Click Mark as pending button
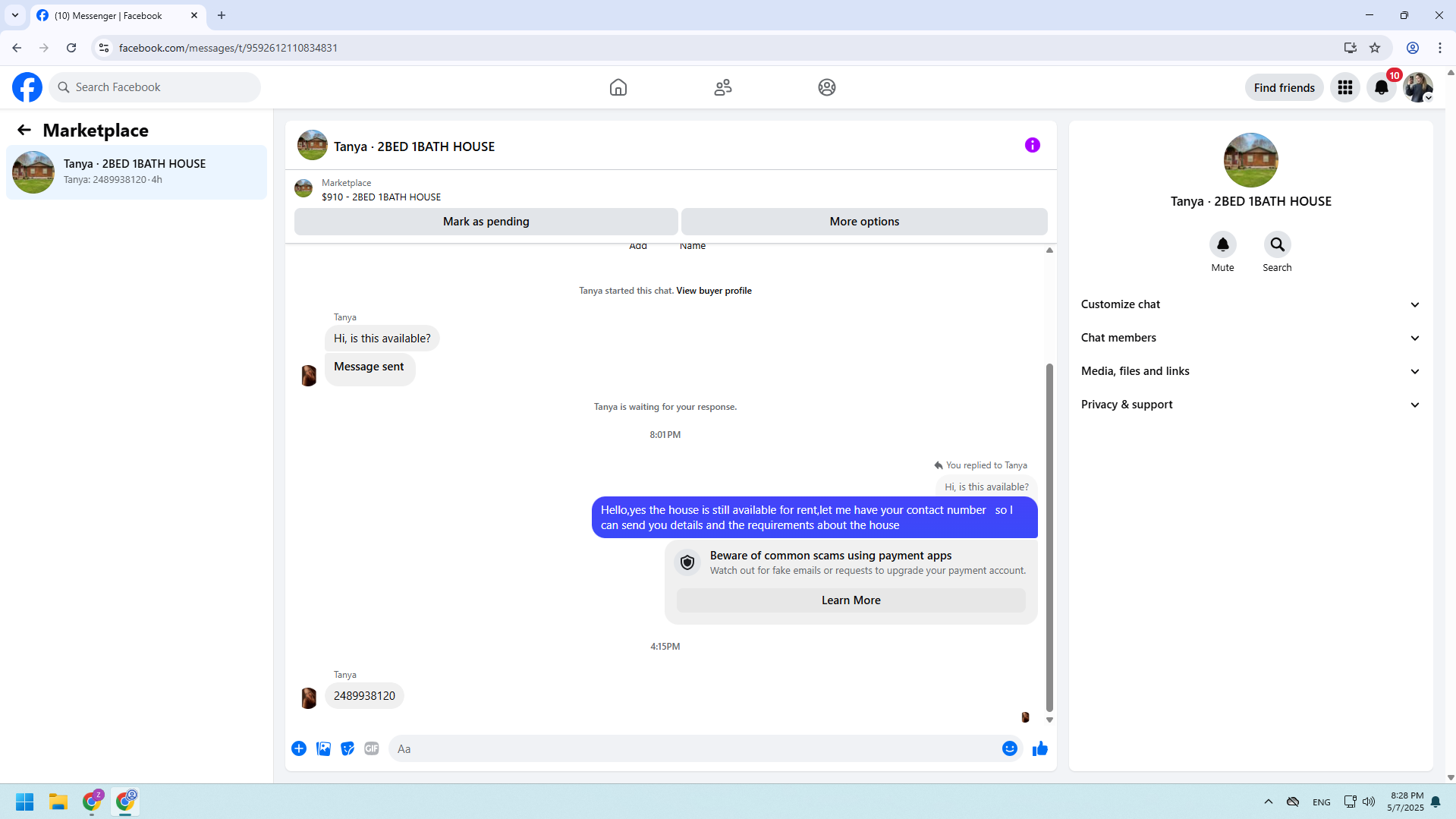1456x819 pixels. point(486,222)
